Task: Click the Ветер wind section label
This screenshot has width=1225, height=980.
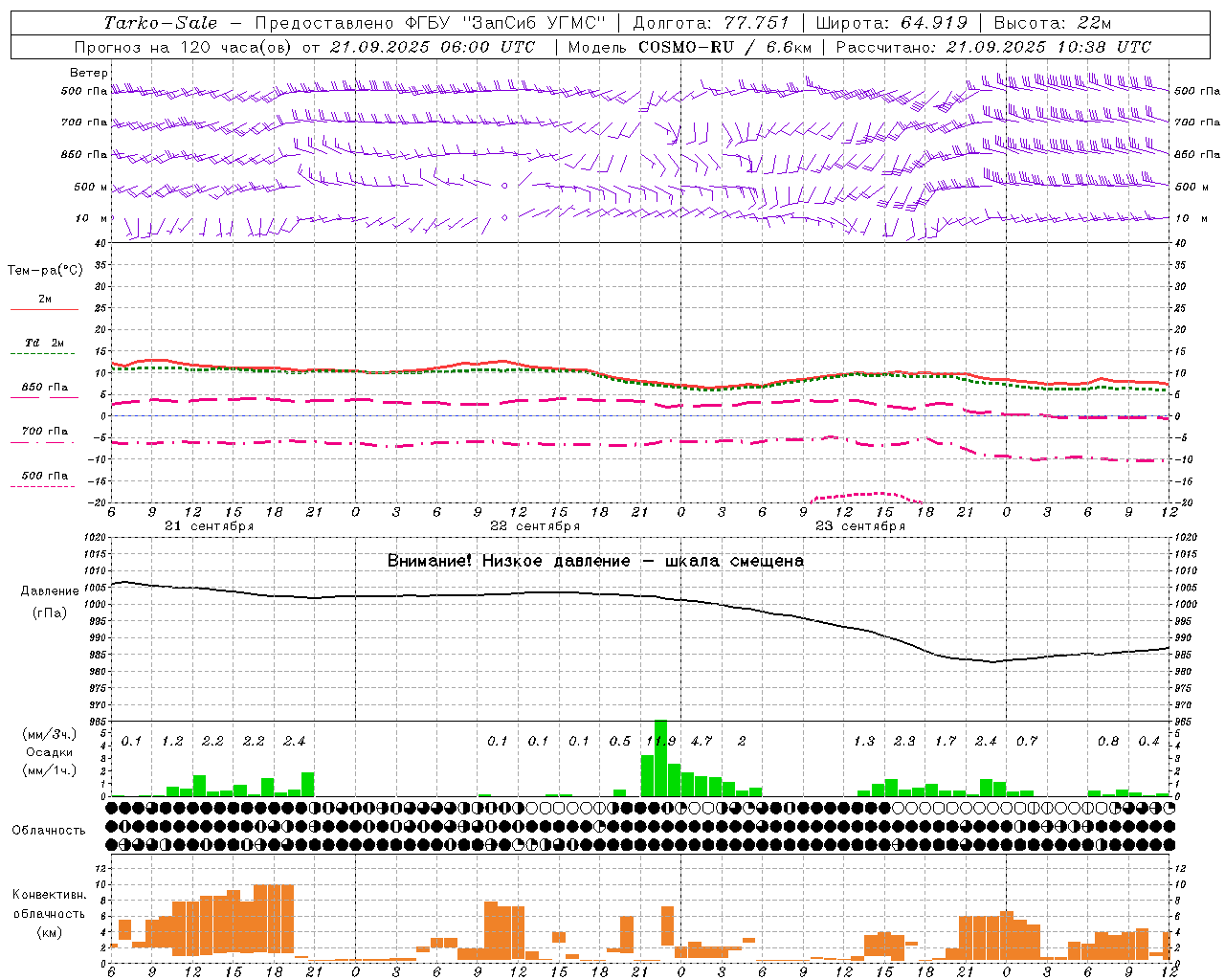Action: click(89, 73)
